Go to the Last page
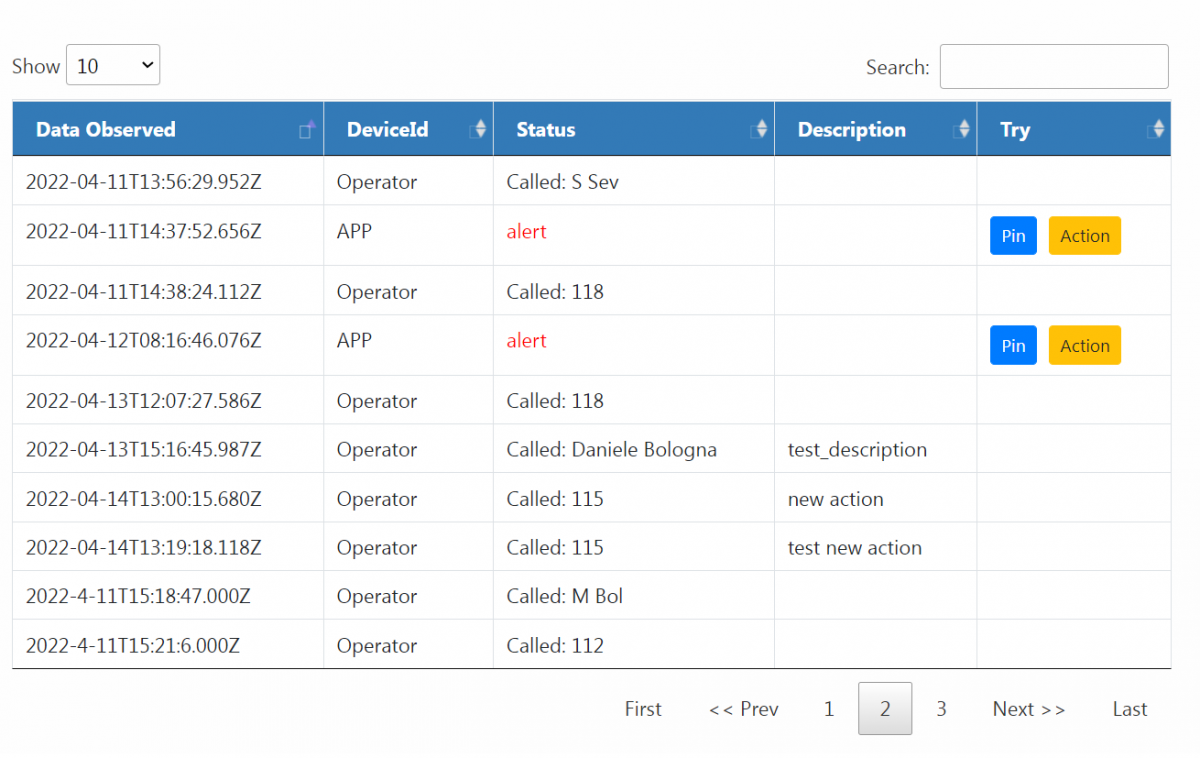This screenshot has height=758, width=1200. (1130, 709)
